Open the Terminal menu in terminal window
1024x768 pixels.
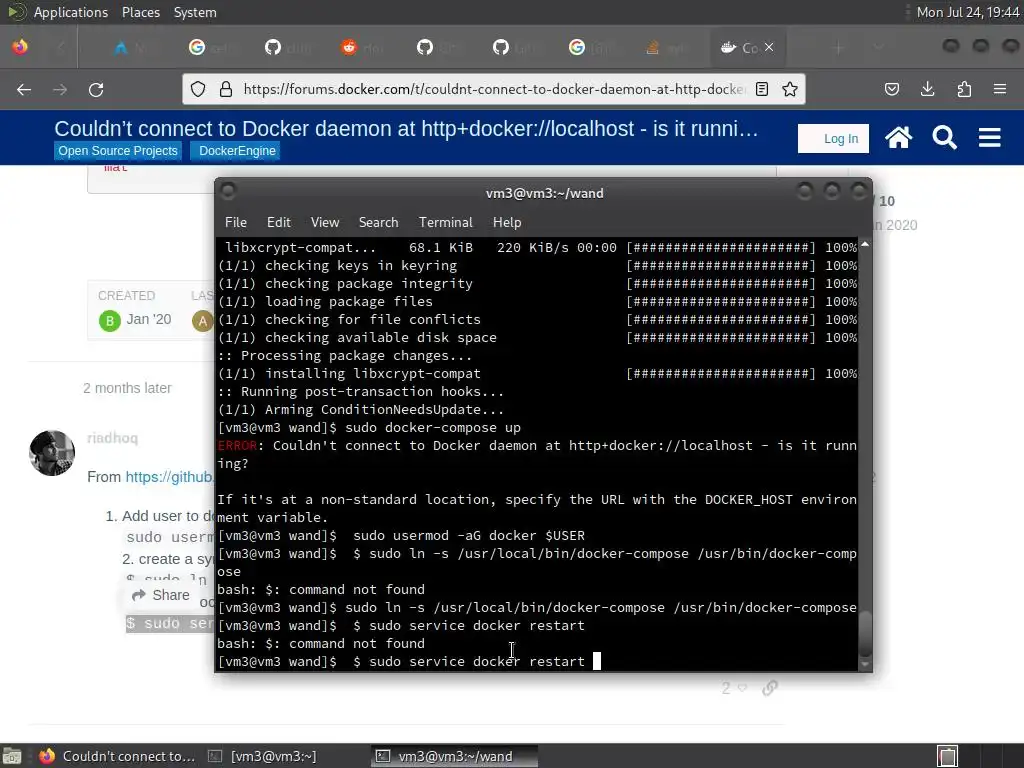(445, 222)
